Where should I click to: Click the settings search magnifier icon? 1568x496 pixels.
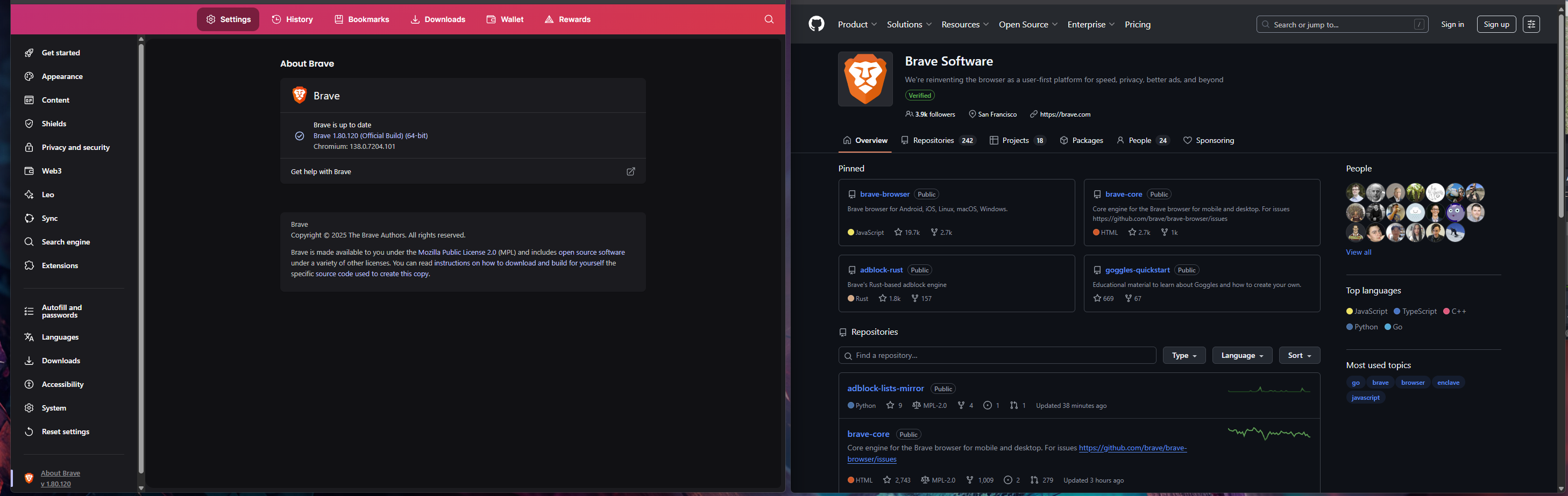click(769, 19)
